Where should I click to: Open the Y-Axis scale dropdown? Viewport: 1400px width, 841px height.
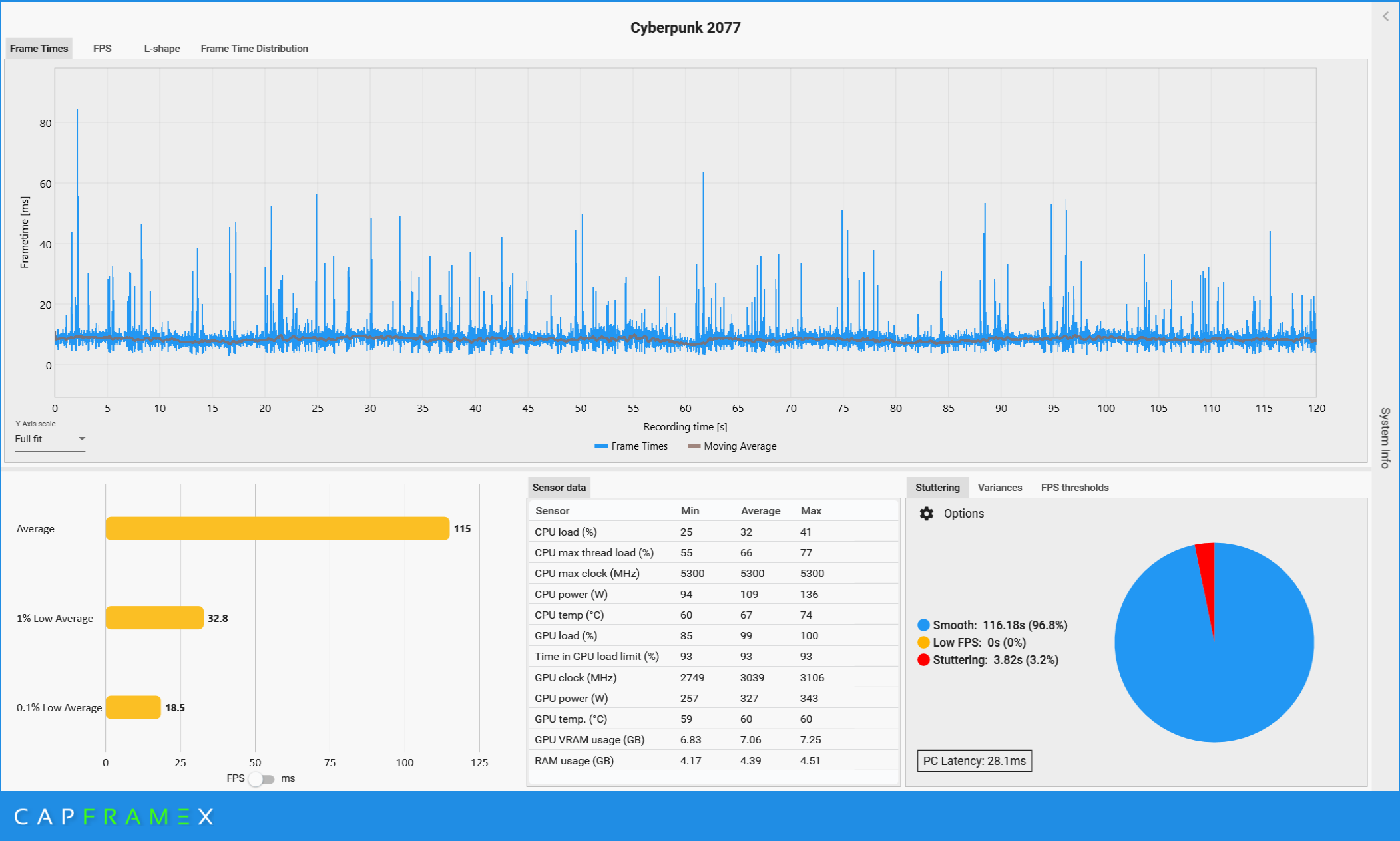51,439
